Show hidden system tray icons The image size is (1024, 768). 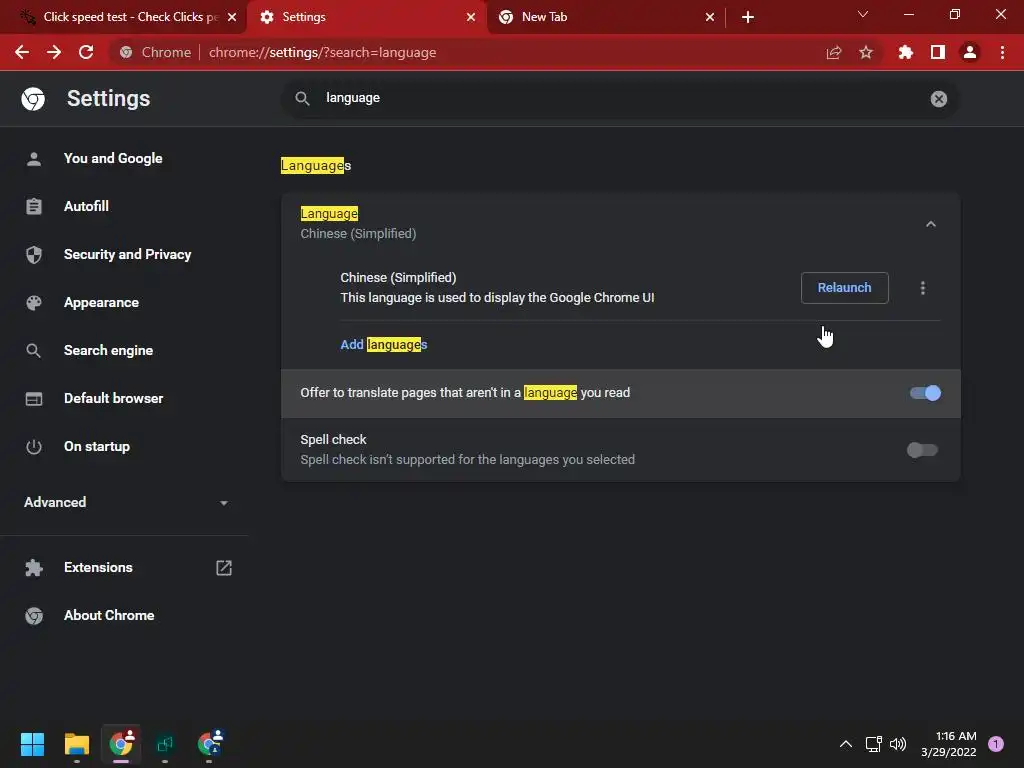(845, 744)
